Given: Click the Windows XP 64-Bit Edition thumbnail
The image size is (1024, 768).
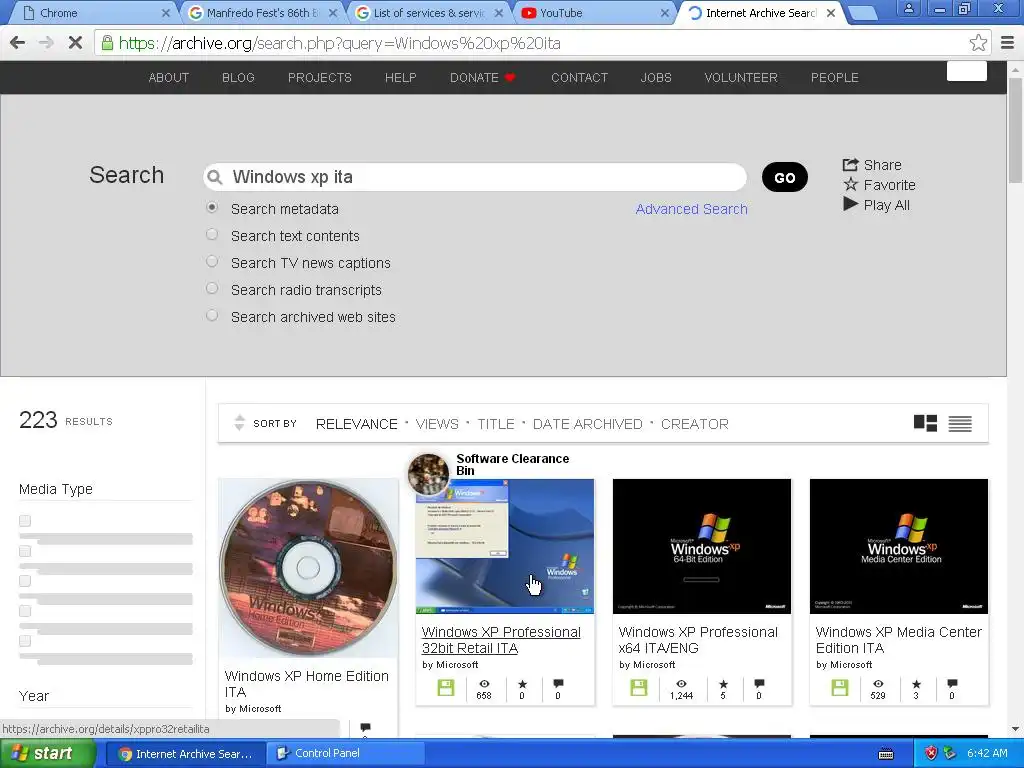Looking at the screenshot, I should (701, 547).
